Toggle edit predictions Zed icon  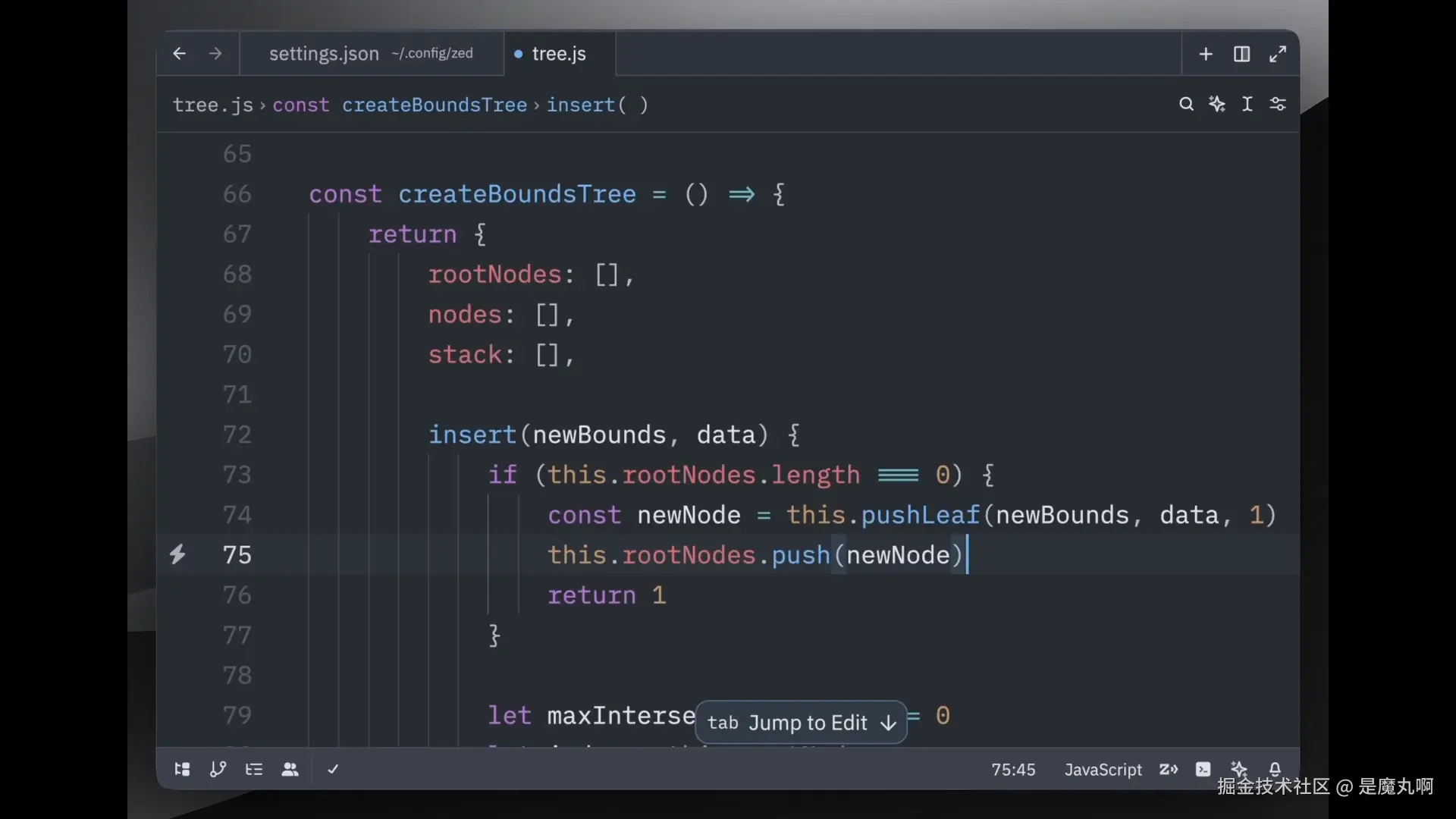point(1168,769)
